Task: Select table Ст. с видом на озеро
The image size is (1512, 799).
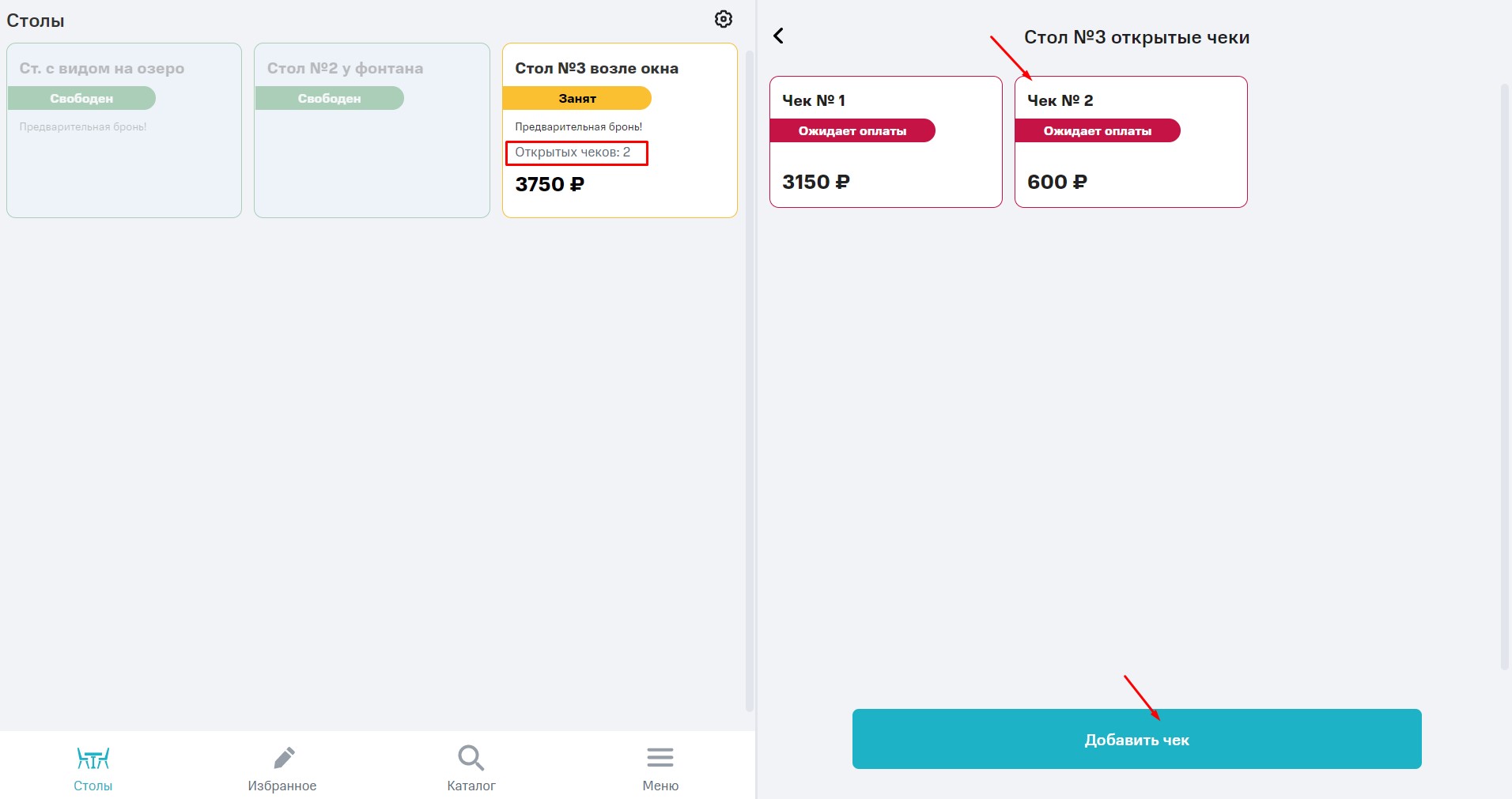Action: click(x=124, y=130)
